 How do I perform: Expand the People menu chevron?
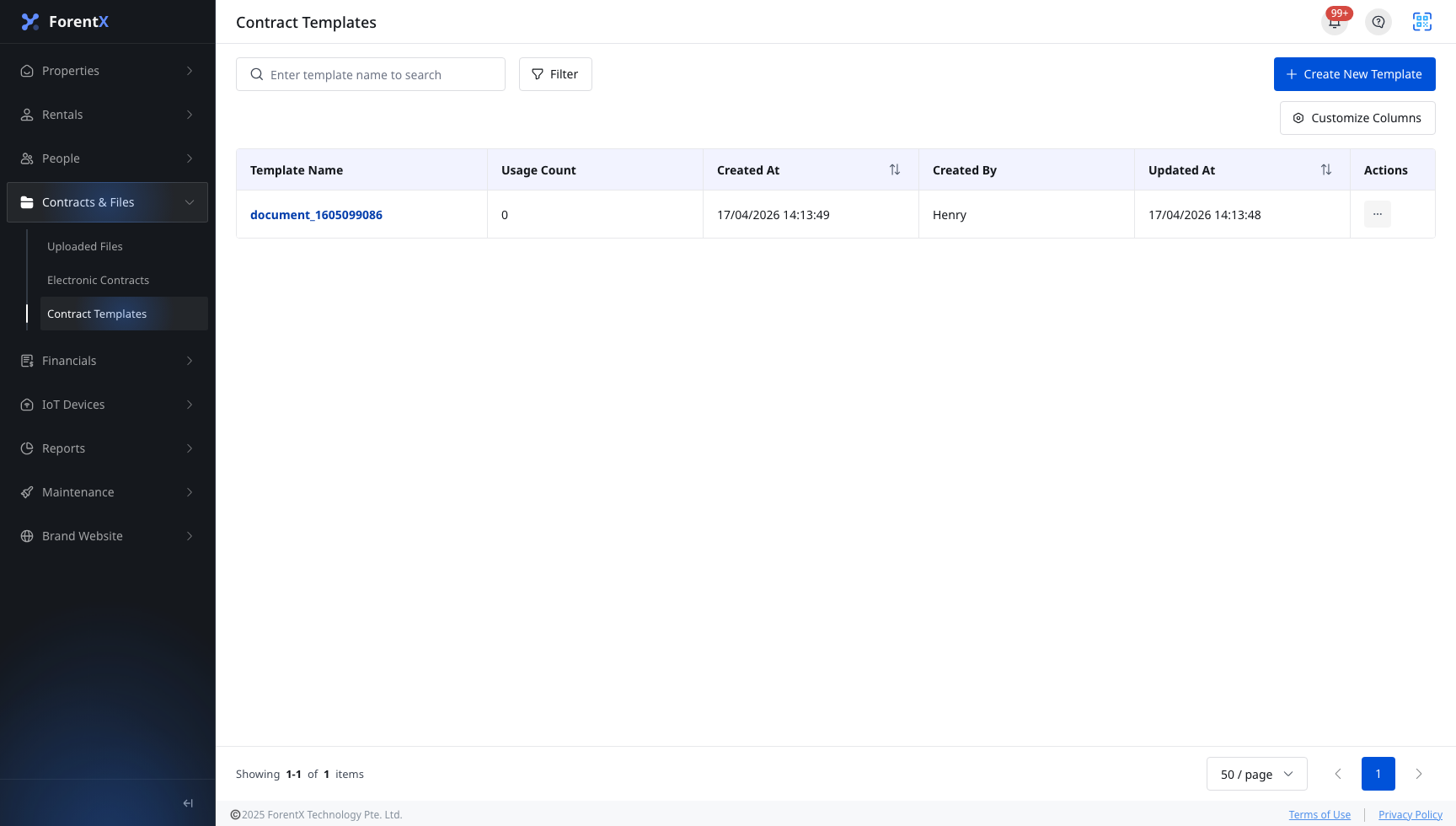pyautogui.click(x=190, y=158)
